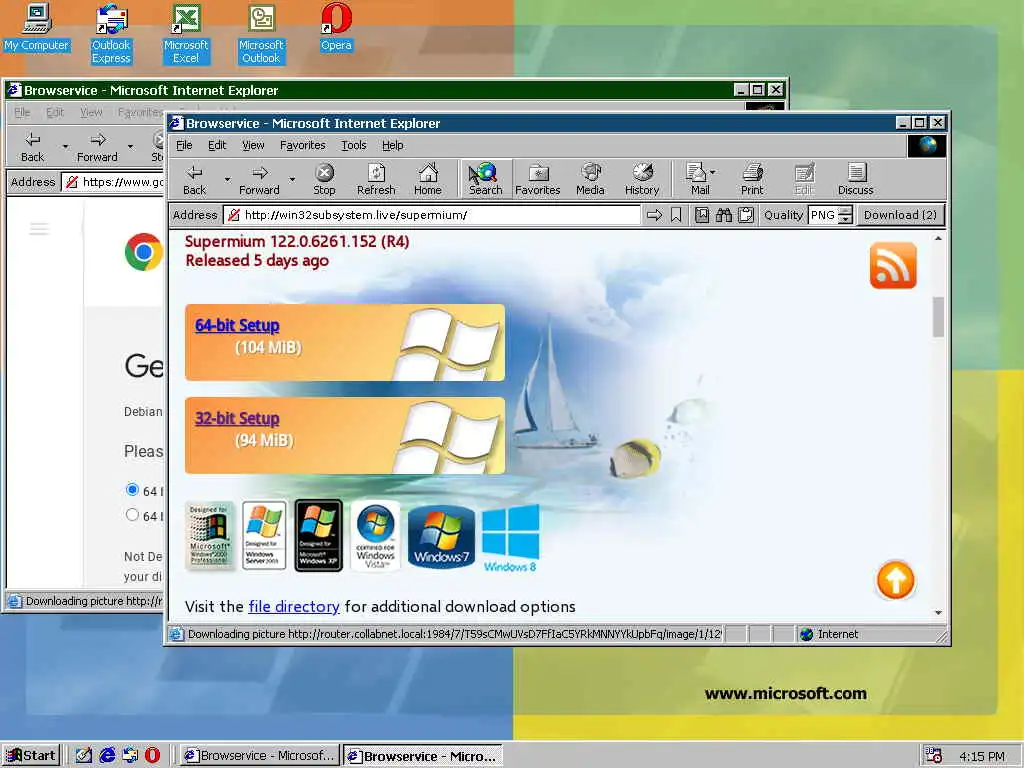Open the File menu in front window
The height and width of the screenshot is (768, 1024).
coord(184,145)
